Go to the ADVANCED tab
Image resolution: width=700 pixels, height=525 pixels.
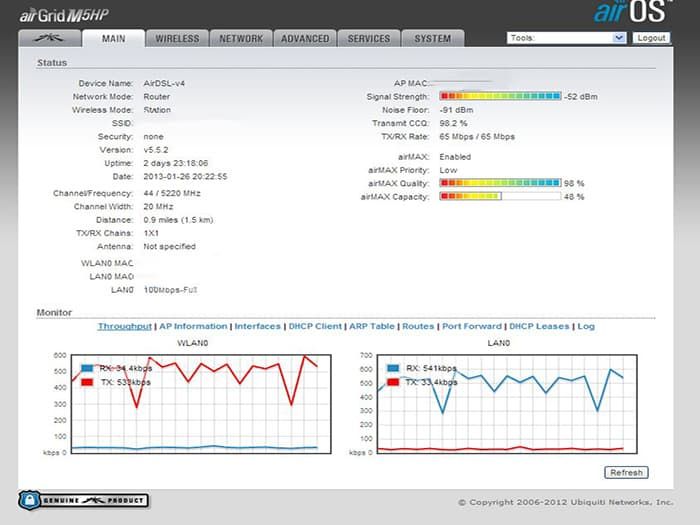point(304,39)
